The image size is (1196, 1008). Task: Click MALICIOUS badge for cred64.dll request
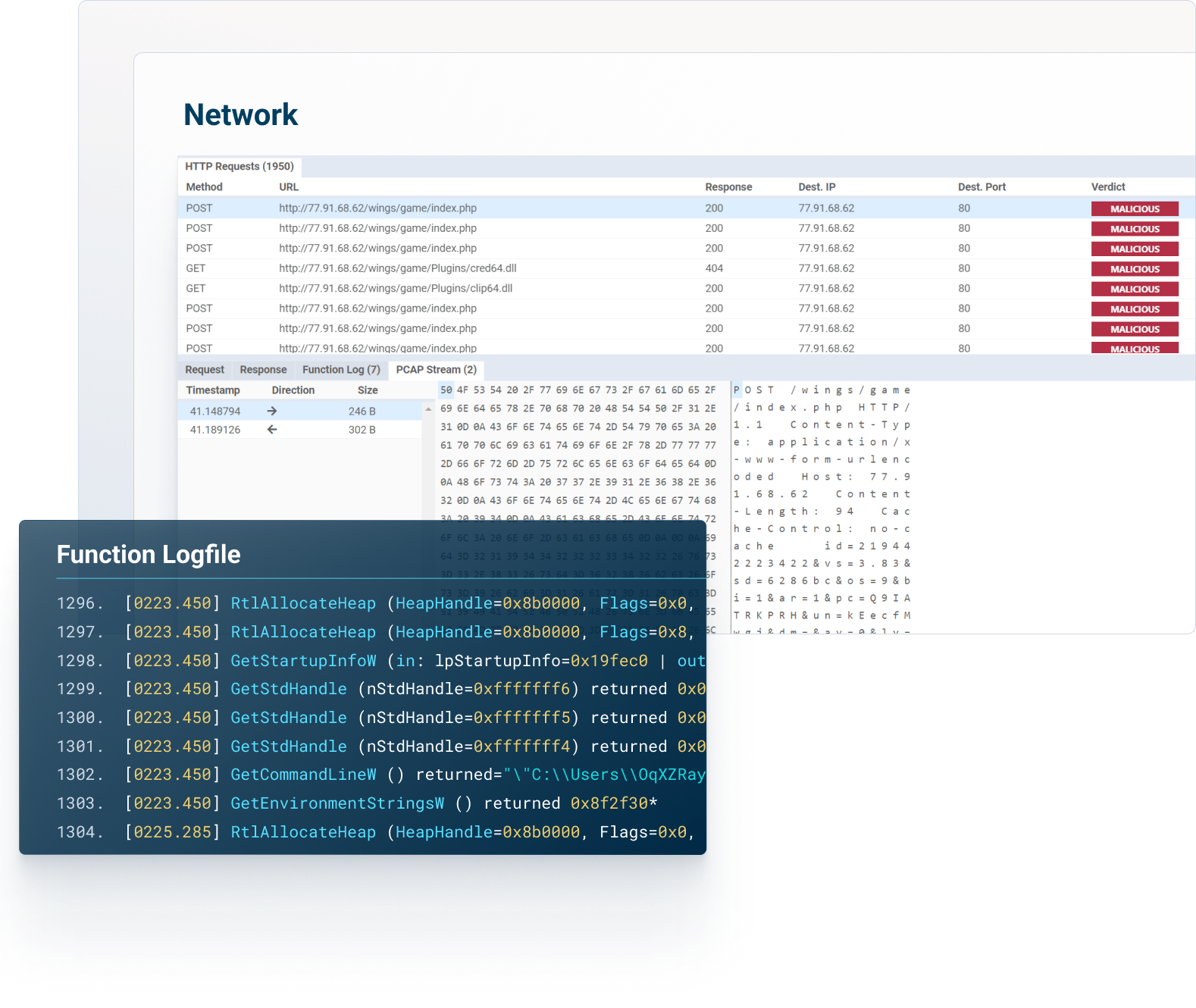click(x=1135, y=269)
